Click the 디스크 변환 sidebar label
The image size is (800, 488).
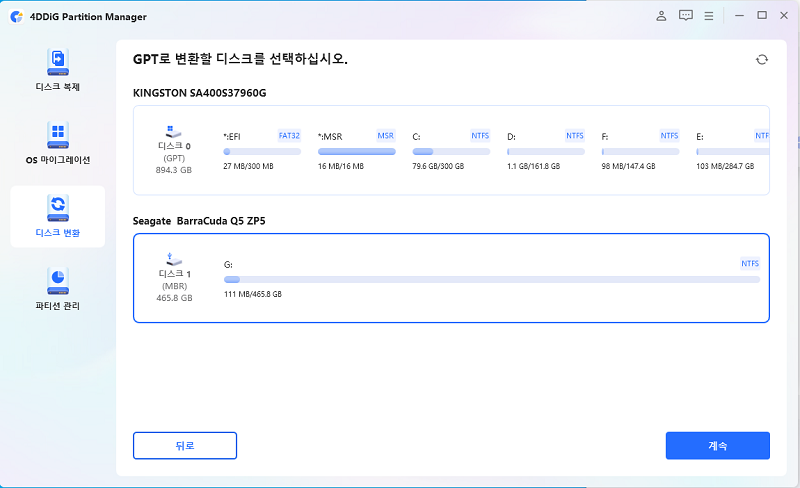(x=58, y=233)
